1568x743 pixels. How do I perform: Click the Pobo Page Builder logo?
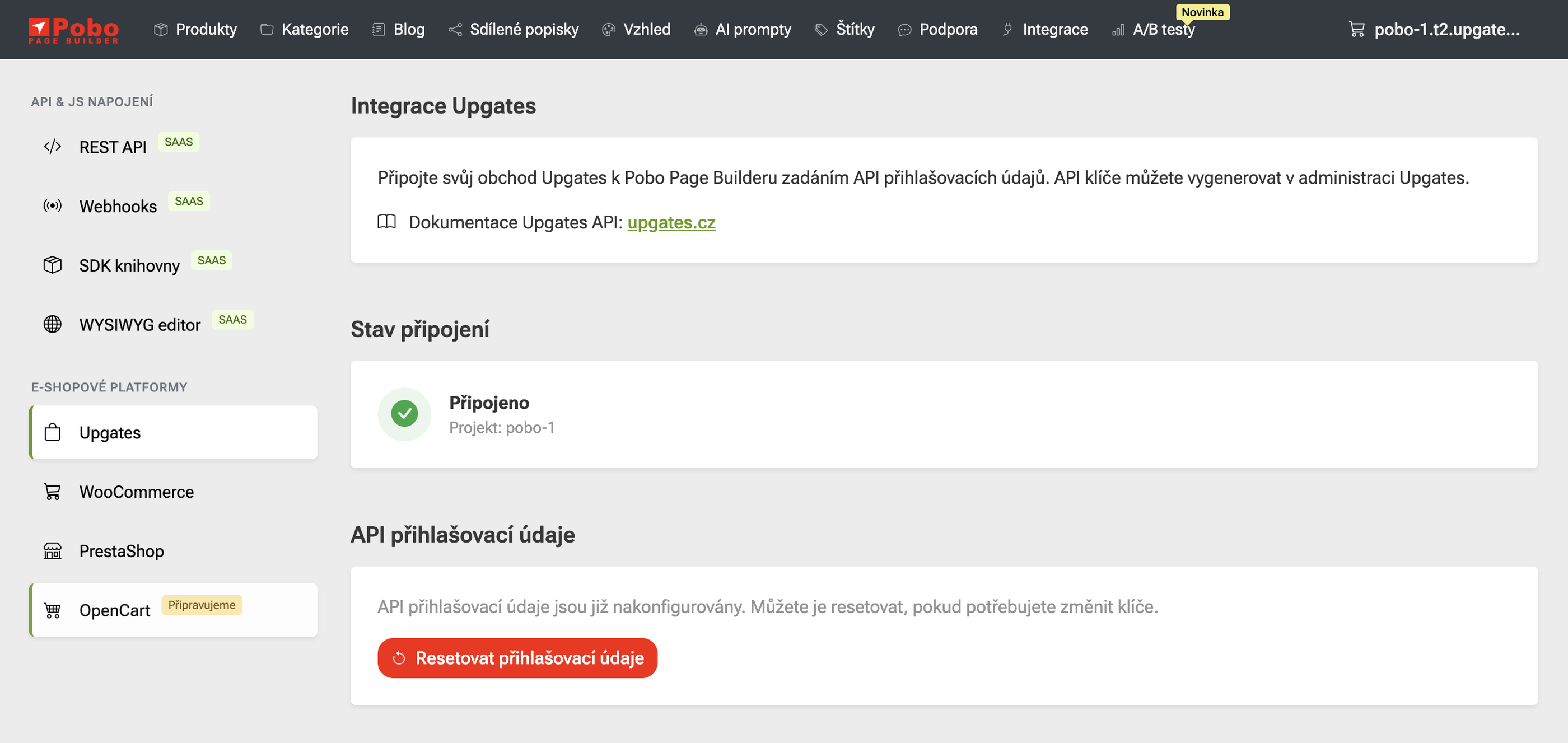pyautogui.click(x=74, y=30)
